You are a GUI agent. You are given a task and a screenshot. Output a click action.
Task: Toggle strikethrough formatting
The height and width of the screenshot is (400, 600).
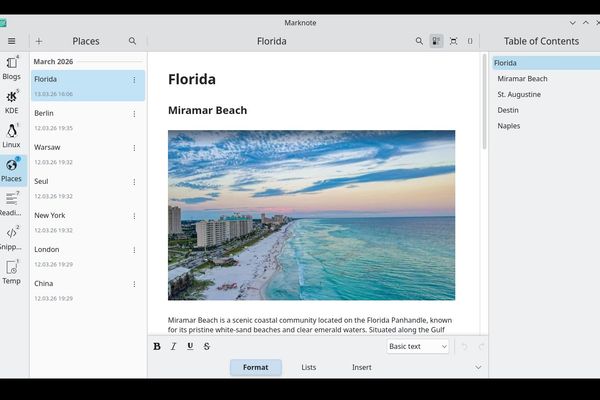click(207, 346)
